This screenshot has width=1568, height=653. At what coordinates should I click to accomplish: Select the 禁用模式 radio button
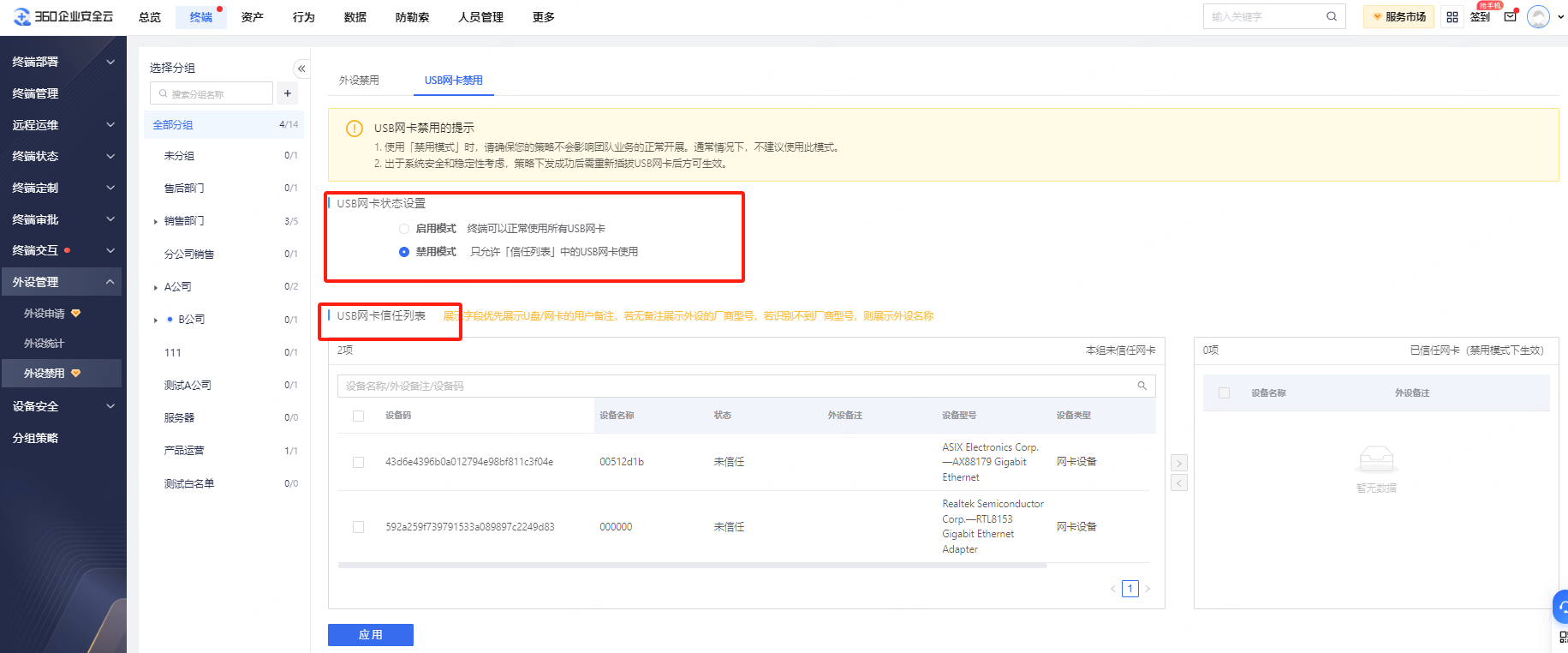tap(404, 252)
